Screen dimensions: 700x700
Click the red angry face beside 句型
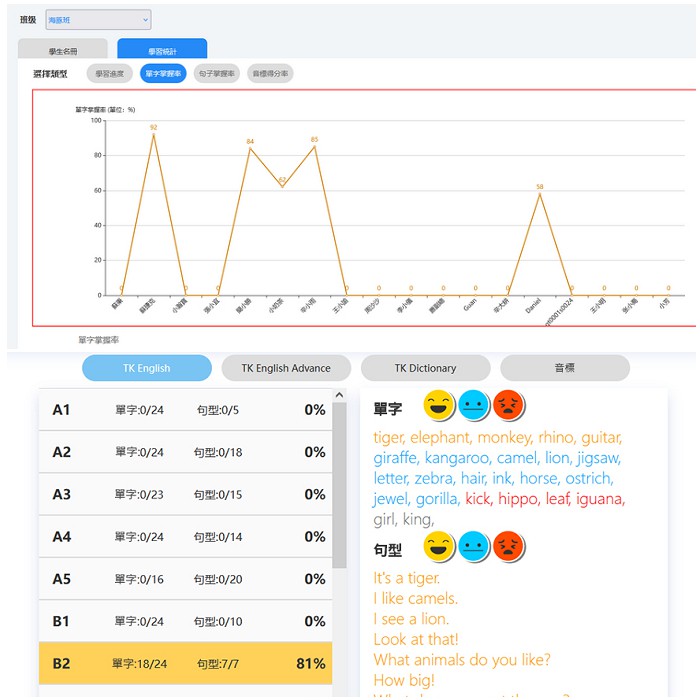[x=508, y=547]
